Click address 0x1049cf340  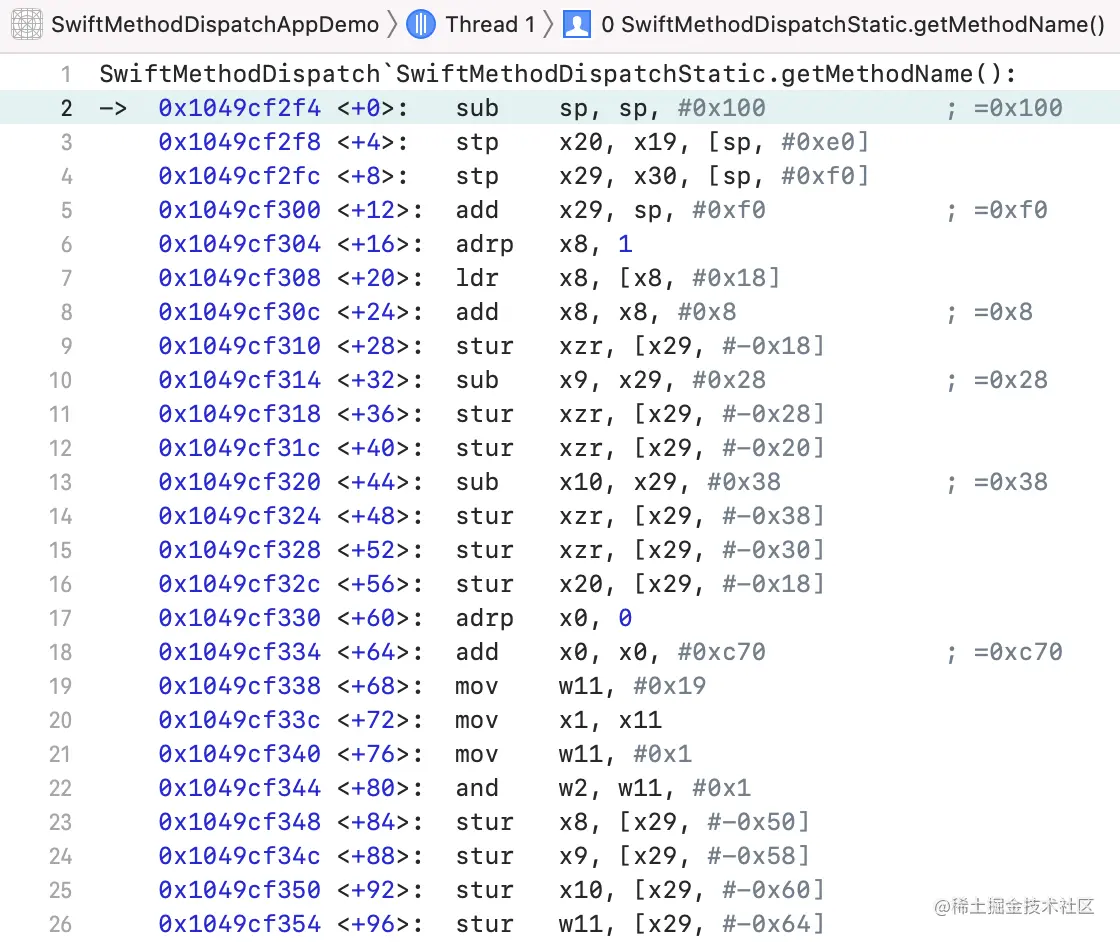click(239, 754)
